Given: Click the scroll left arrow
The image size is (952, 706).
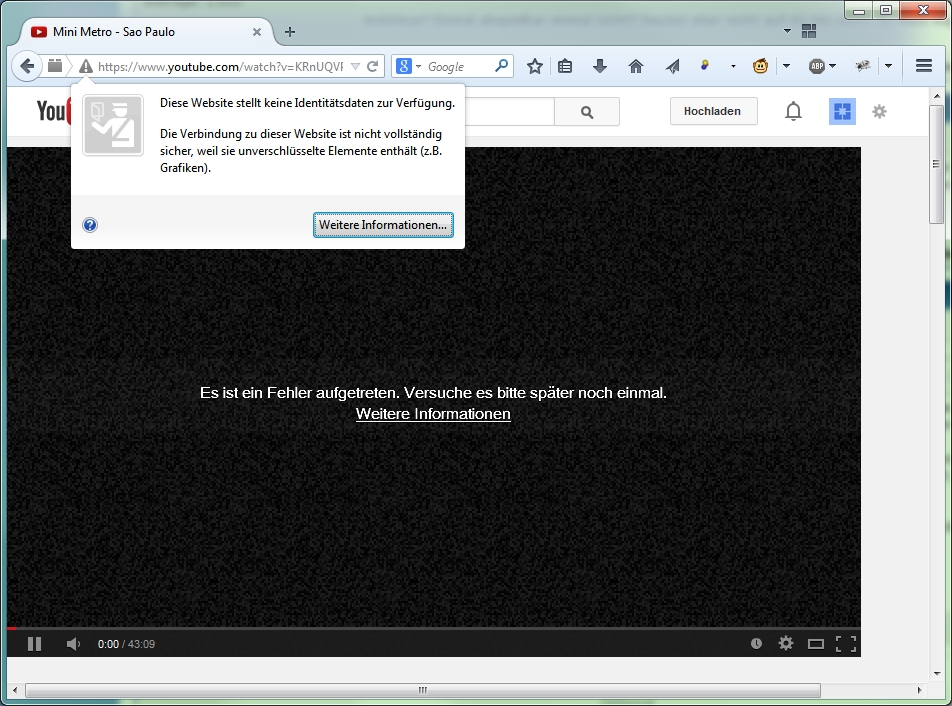Looking at the screenshot, I should pyautogui.click(x=15, y=690).
